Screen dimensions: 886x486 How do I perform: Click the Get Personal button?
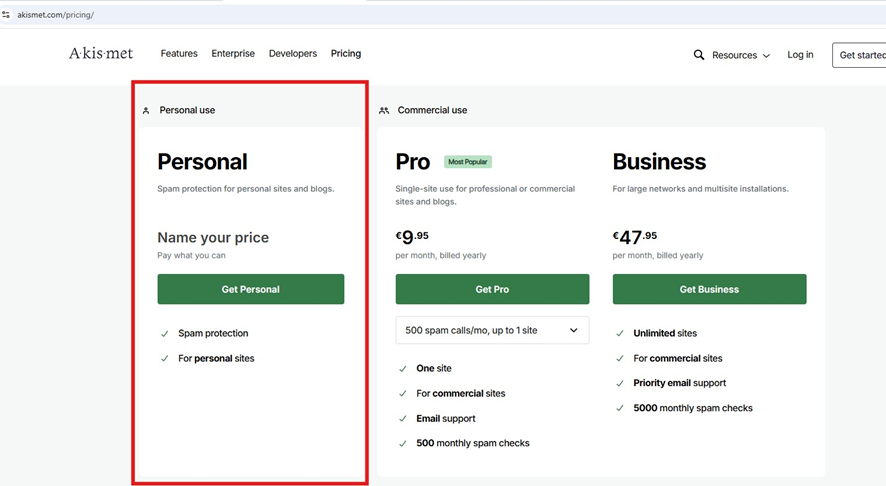point(251,289)
